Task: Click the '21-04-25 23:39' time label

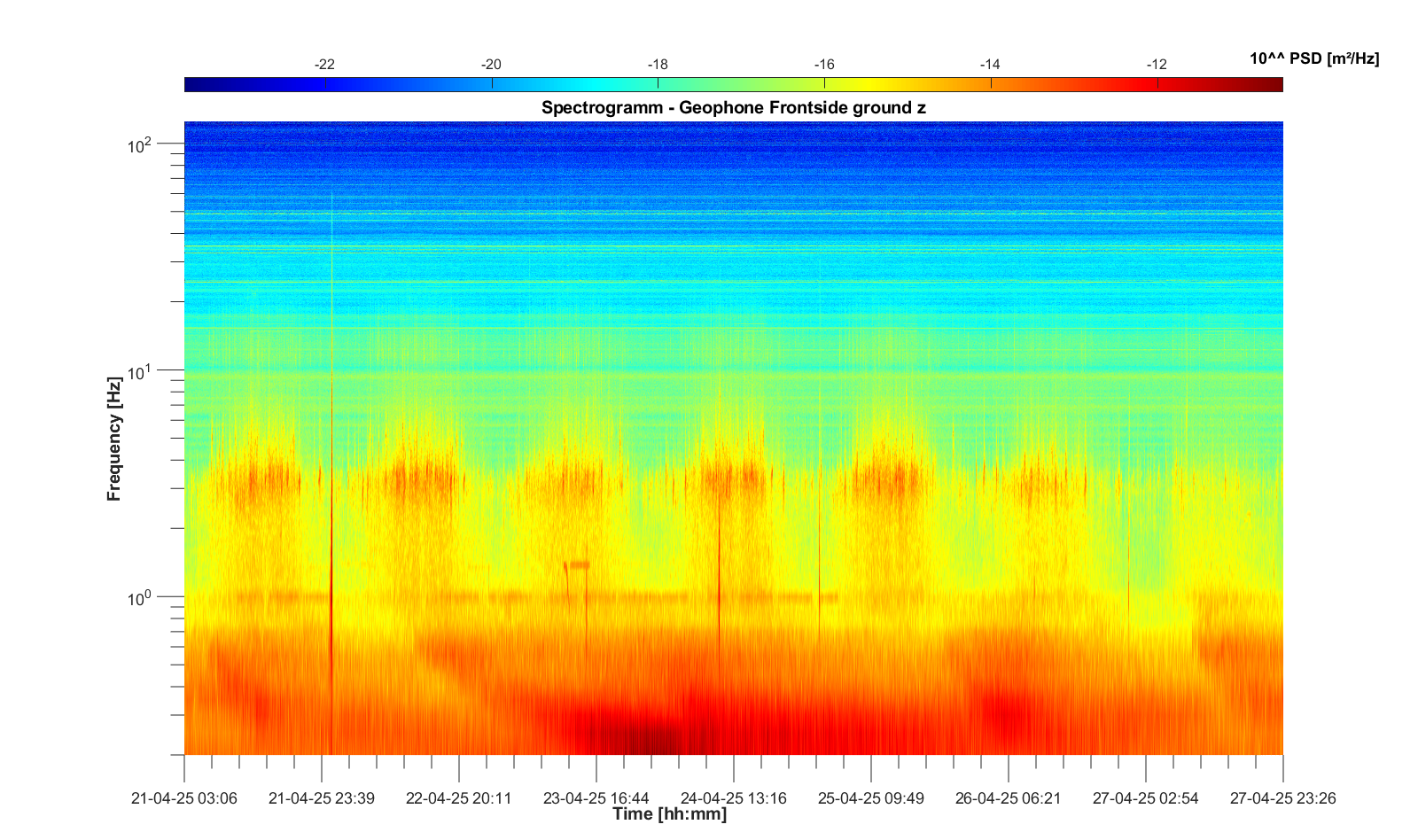Action: 322,798
